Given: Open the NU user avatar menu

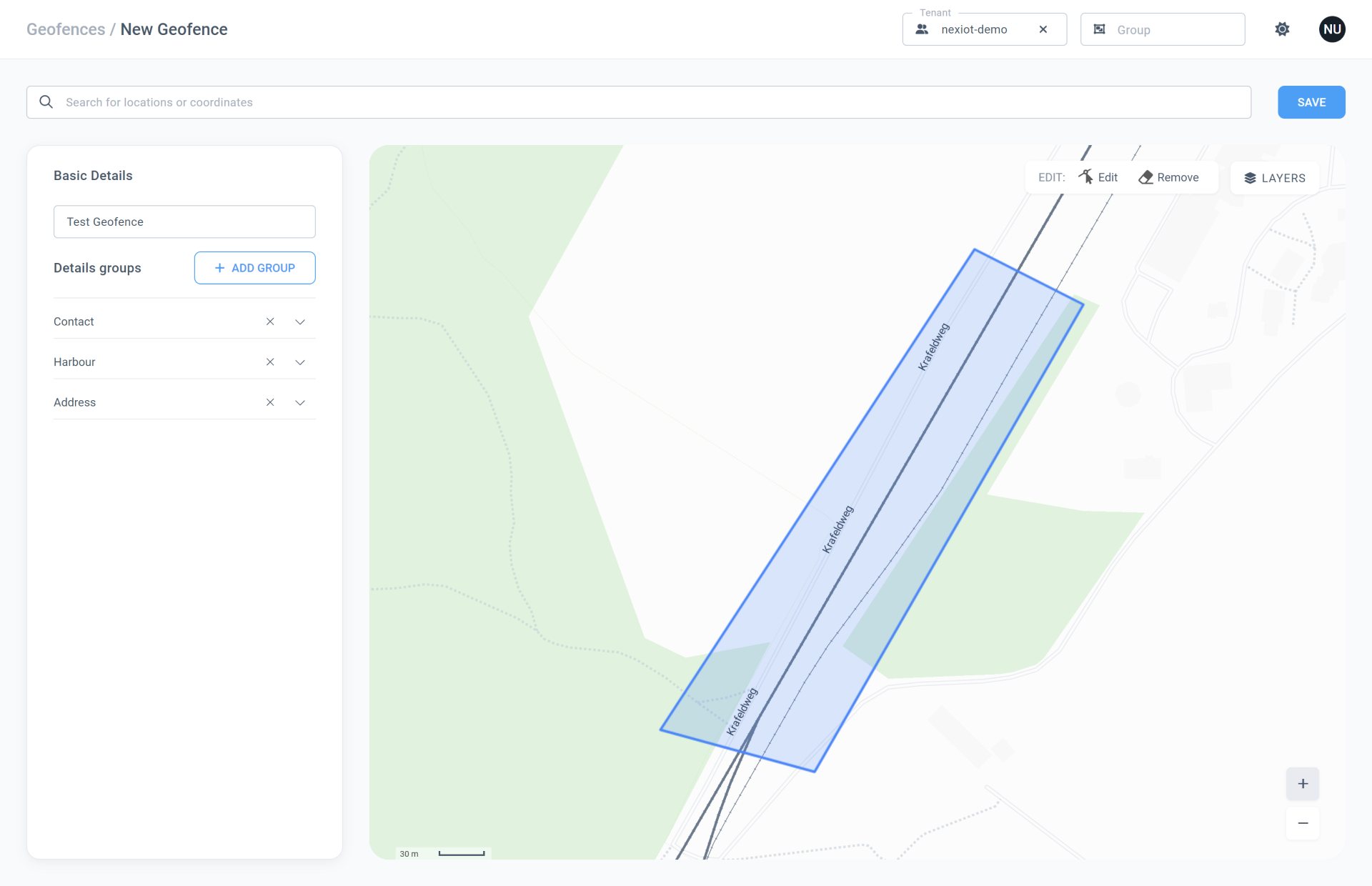Looking at the screenshot, I should (1332, 29).
